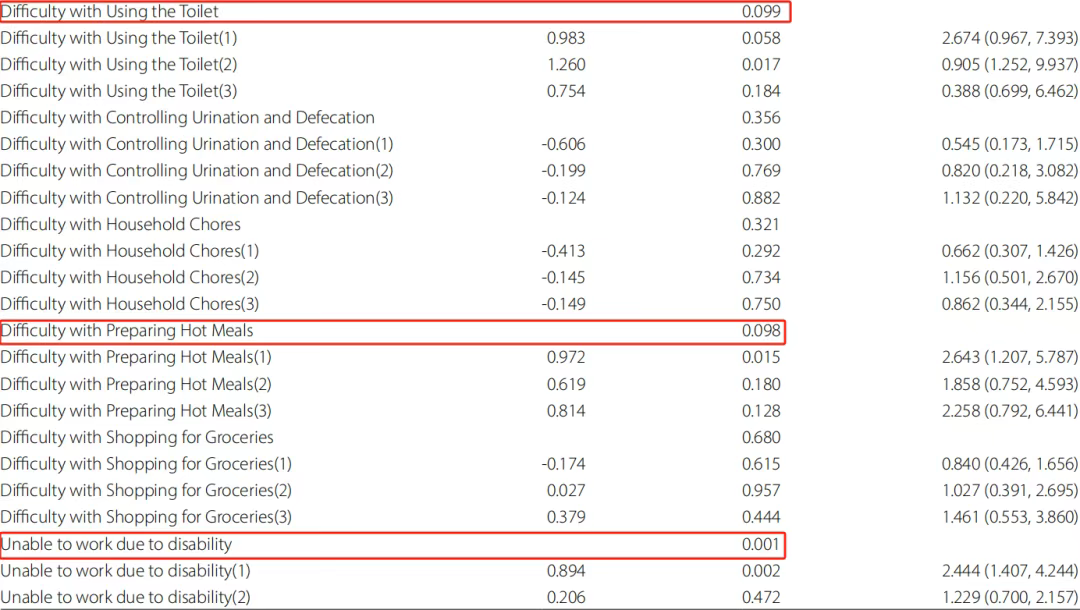Select the coefficient -0.606
1080x610 pixels.
point(563,145)
